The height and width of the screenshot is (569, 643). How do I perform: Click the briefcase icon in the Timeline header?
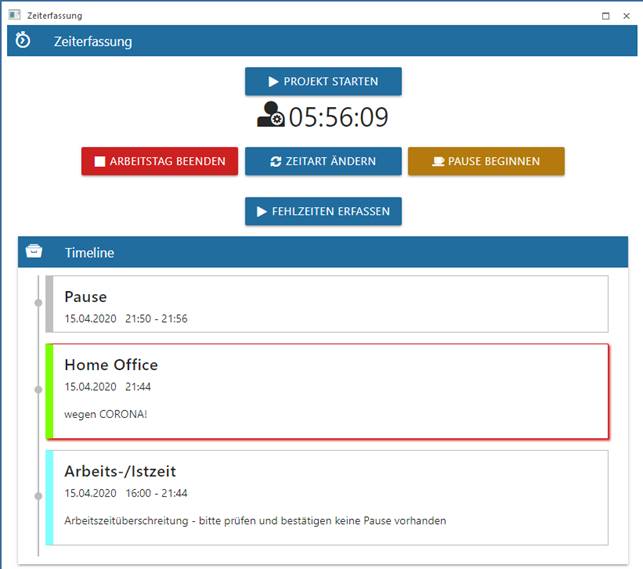point(34,252)
